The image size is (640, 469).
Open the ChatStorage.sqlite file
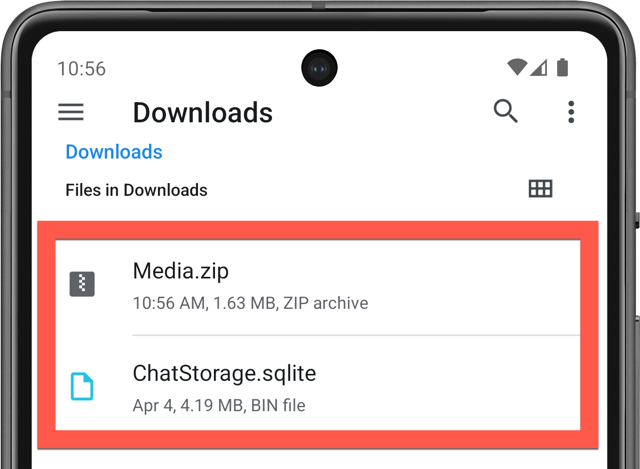tap(318, 383)
